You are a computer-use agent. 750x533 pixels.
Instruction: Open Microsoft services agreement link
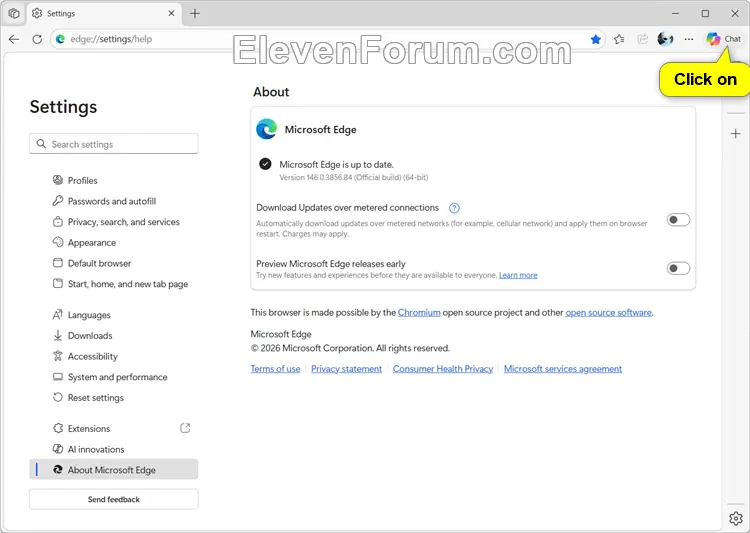[563, 369]
